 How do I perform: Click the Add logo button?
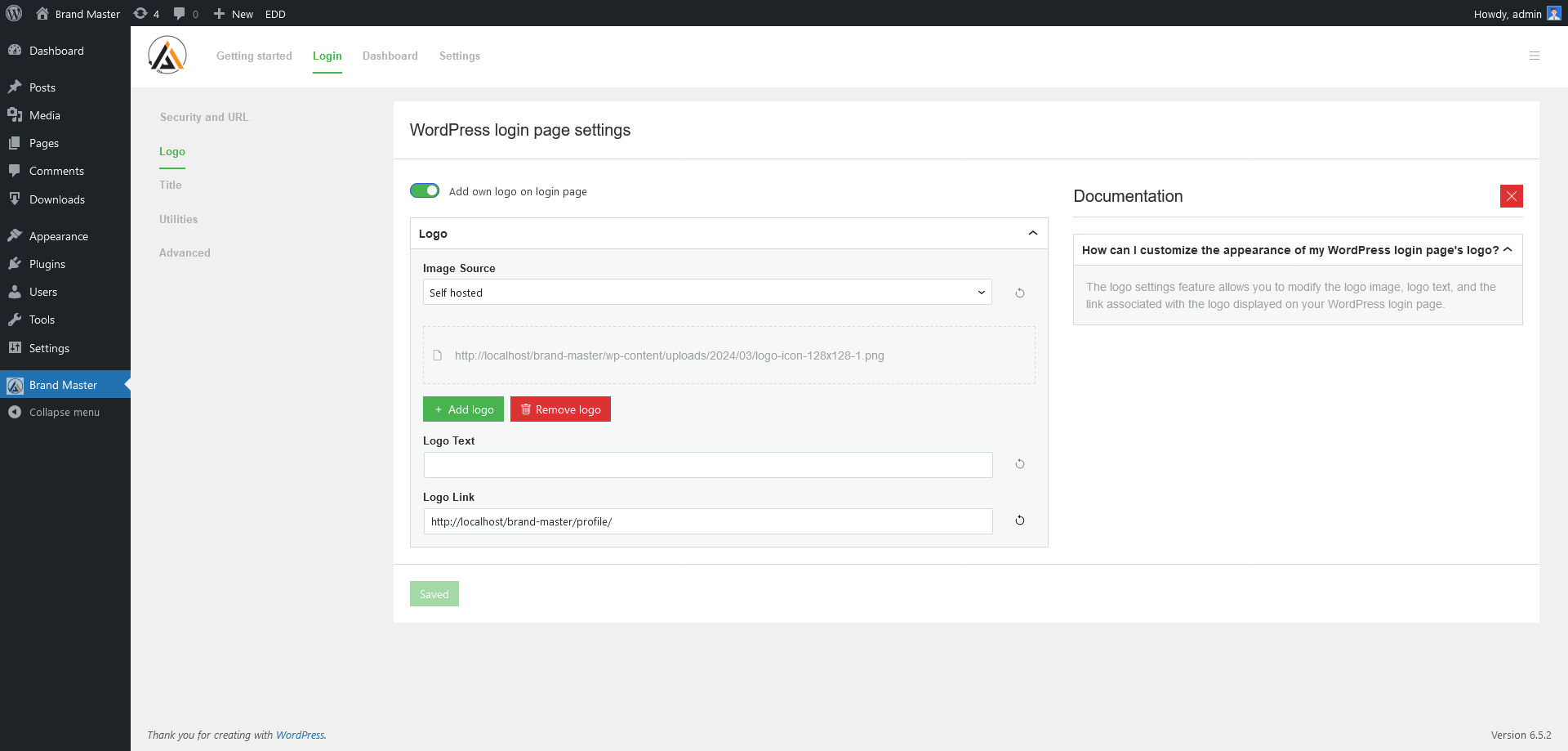(x=463, y=409)
